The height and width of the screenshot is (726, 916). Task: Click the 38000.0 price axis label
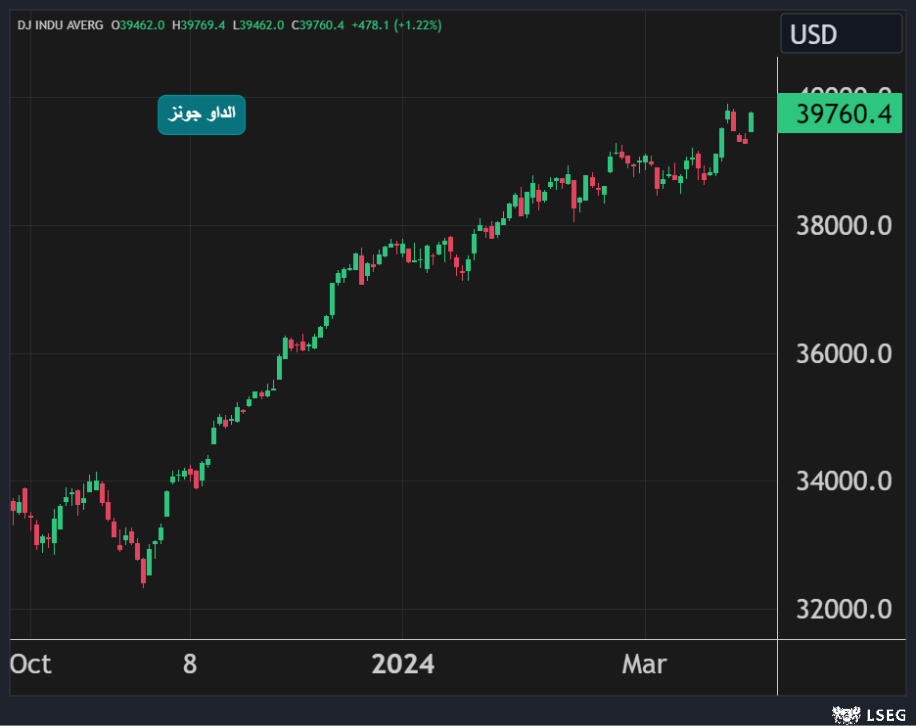pos(843,226)
